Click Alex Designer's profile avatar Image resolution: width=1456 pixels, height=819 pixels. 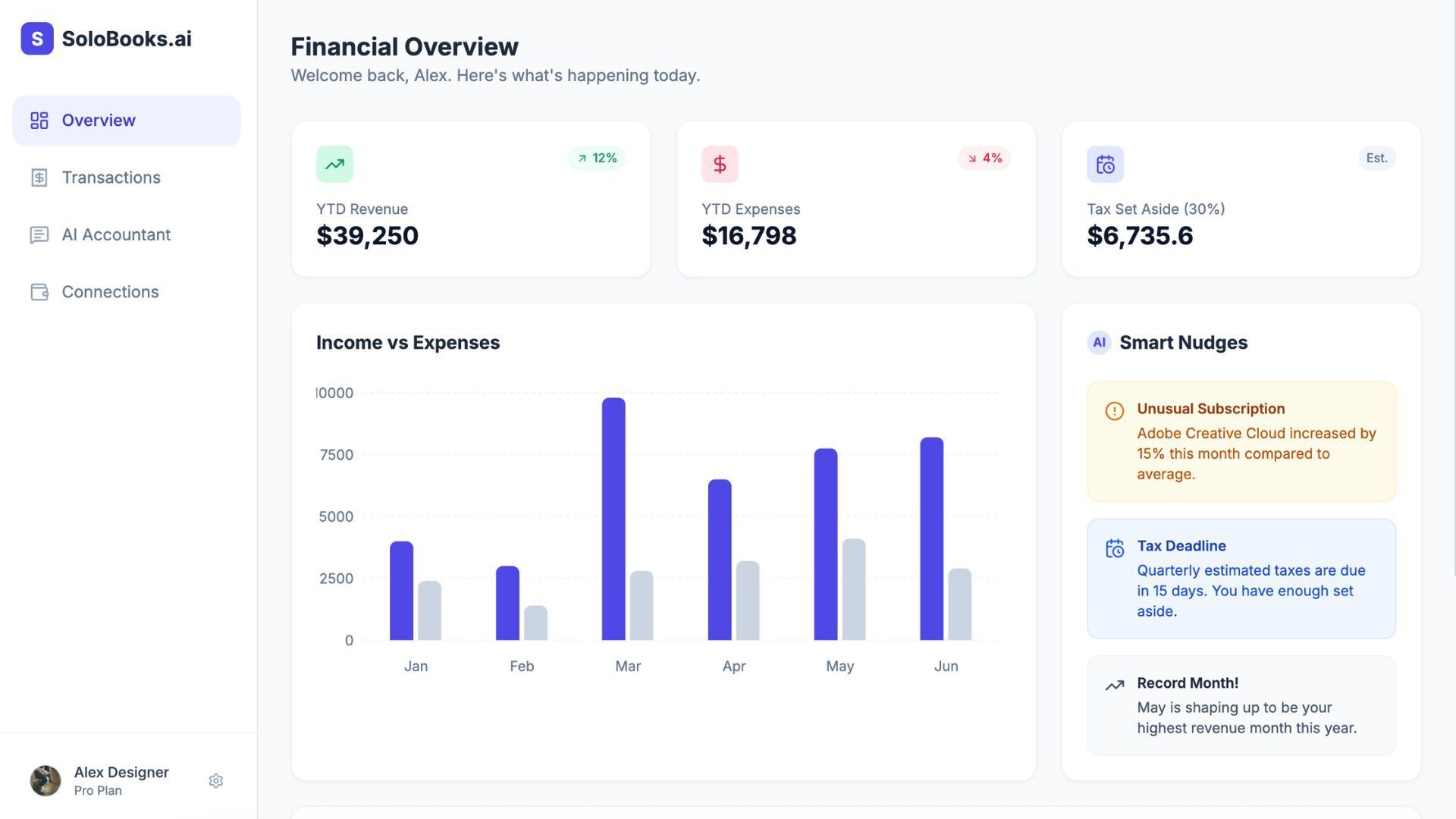coord(45,780)
